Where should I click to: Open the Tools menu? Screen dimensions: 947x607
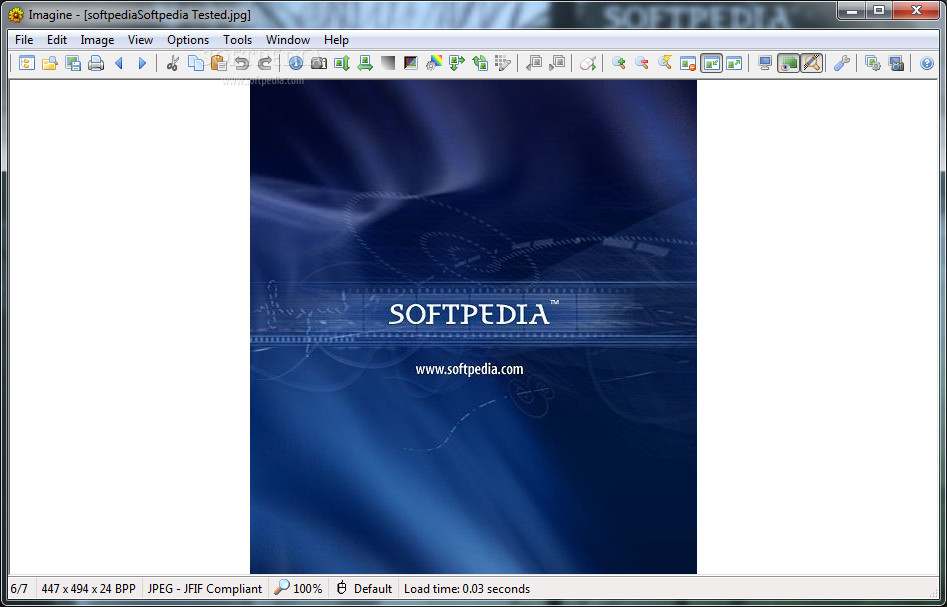point(237,40)
